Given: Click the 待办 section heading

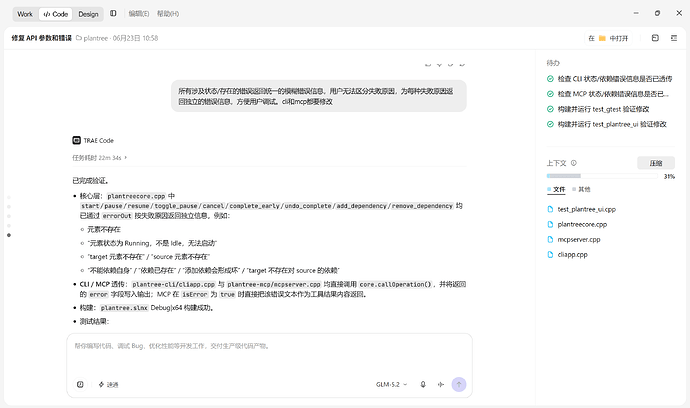Looking at the screenshot, I should (x=553, y=63).
